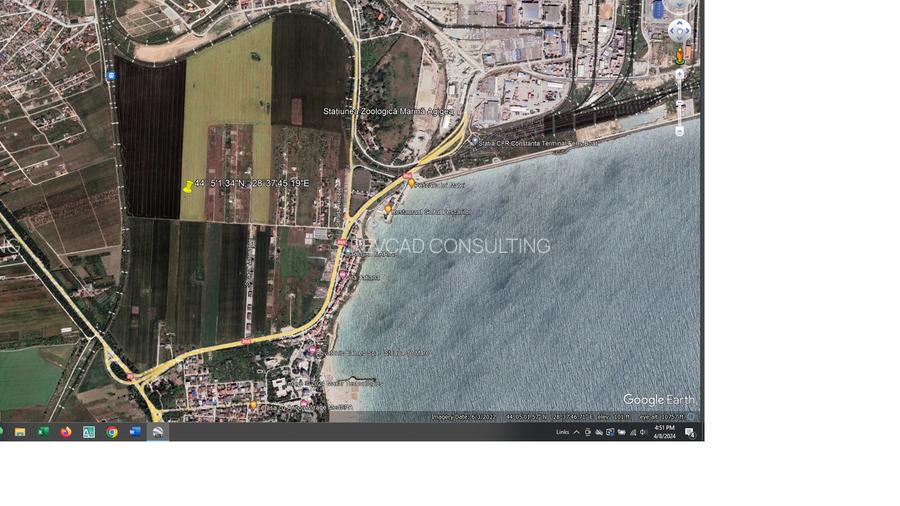Click Google Earth taskbar icon

157,432
